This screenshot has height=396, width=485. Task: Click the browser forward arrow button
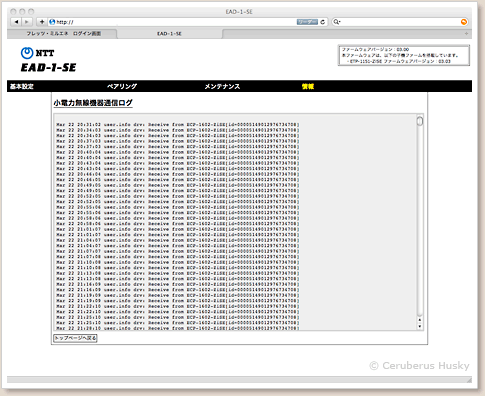tap(27, 22)
